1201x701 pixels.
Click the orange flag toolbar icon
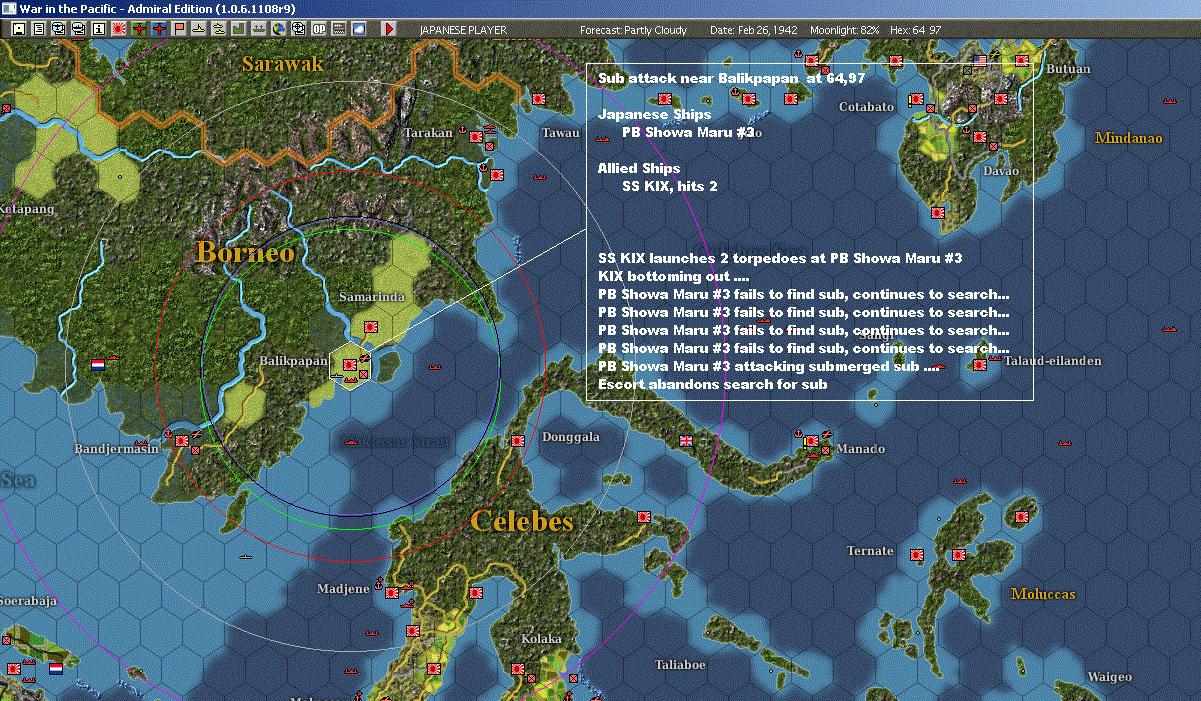pyautogui.click(x=179, y=30)
